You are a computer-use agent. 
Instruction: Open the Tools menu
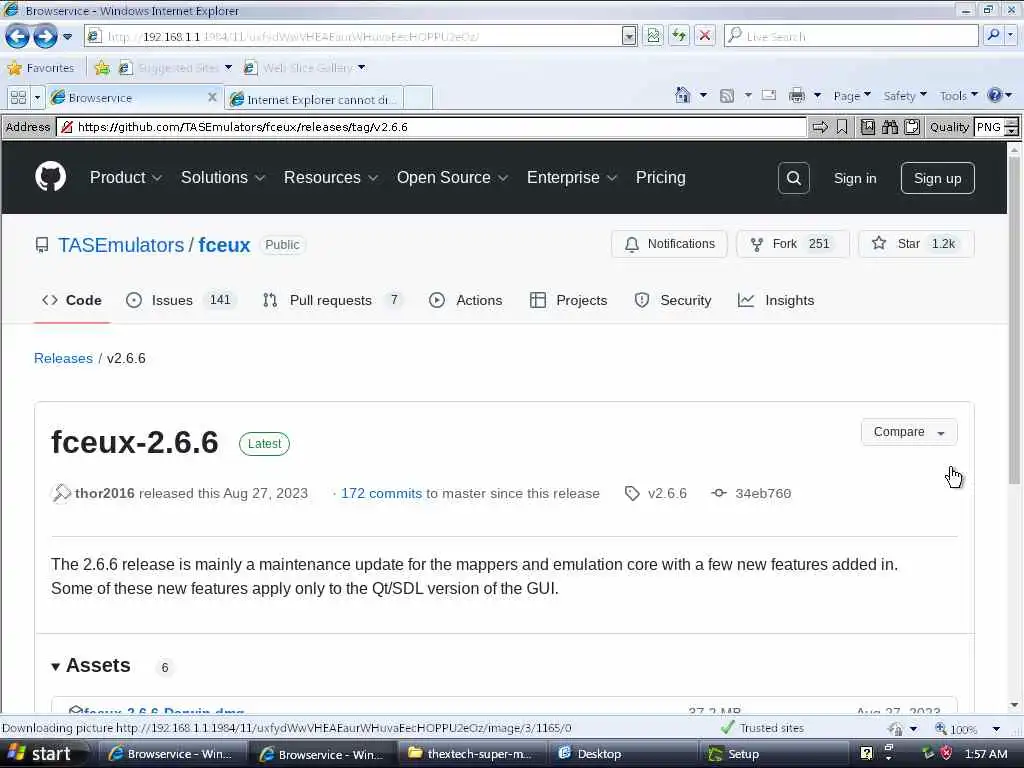pyautogui.click(x=959, y=96)
